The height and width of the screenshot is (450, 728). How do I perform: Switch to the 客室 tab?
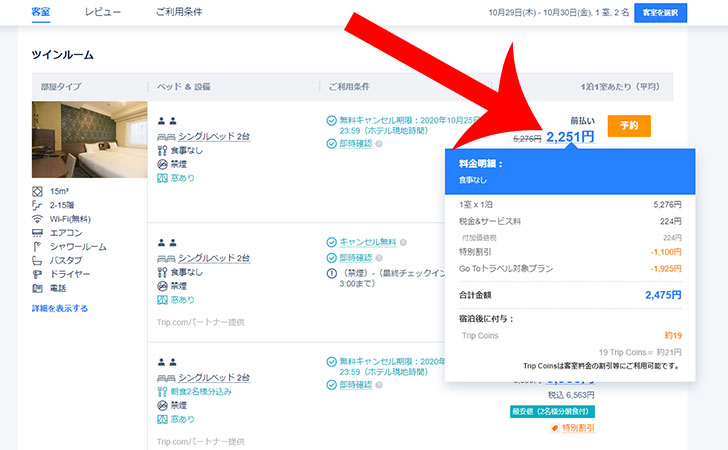pyautogui.click(x=40, y=12)
